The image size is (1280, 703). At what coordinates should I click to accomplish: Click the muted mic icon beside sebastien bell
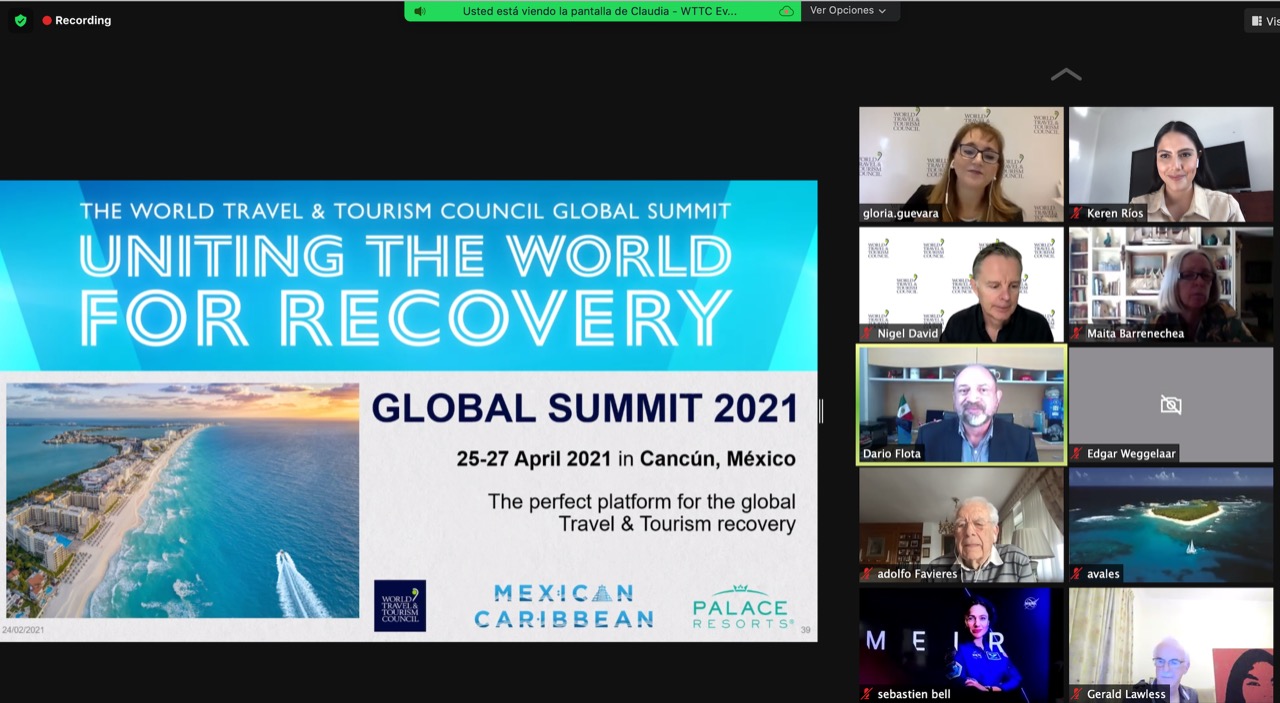point(867,694)
